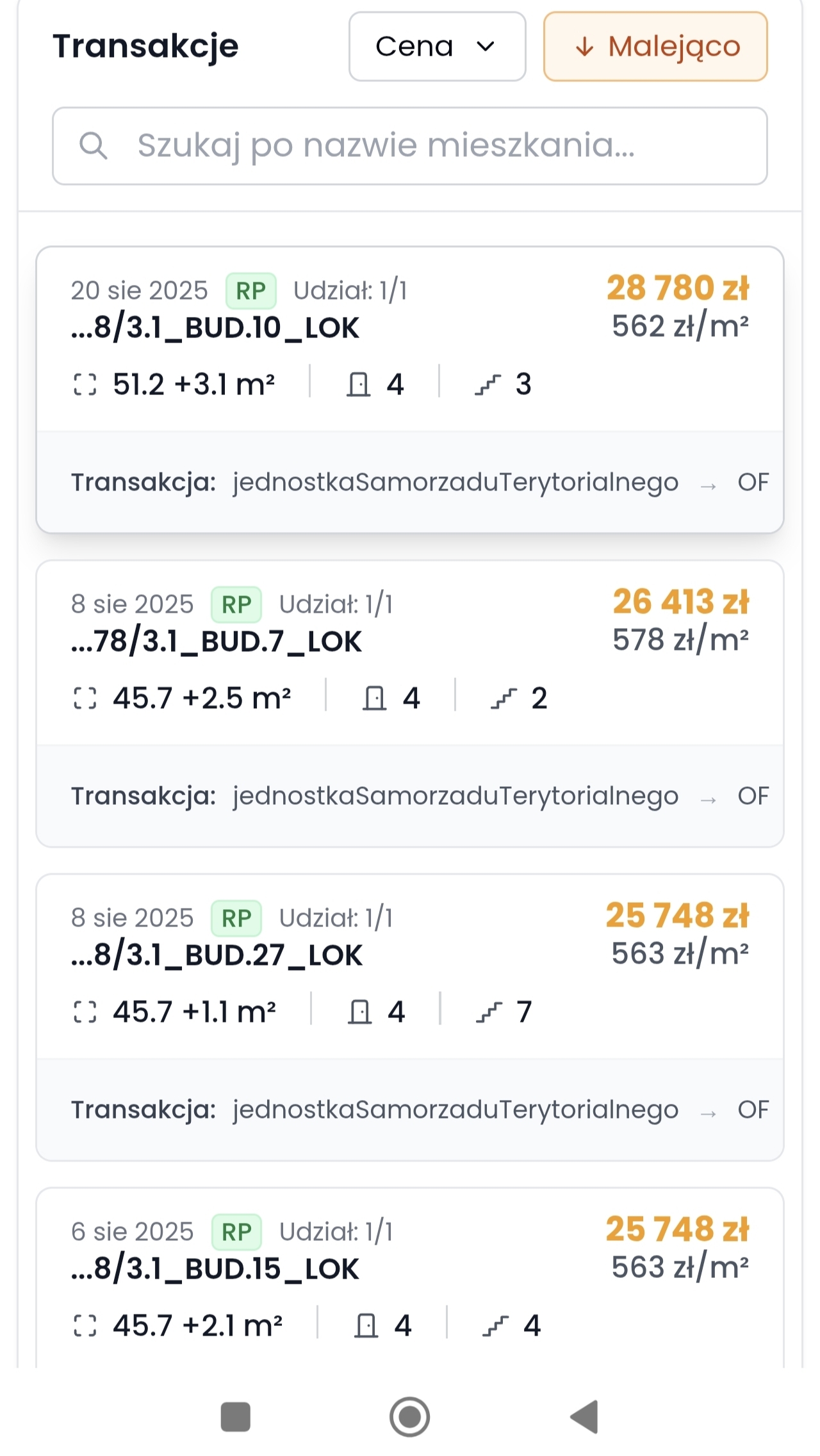Select the BUD.15_LOK transaction title
Screen dimensions: 820x1456
(215, 1269)
